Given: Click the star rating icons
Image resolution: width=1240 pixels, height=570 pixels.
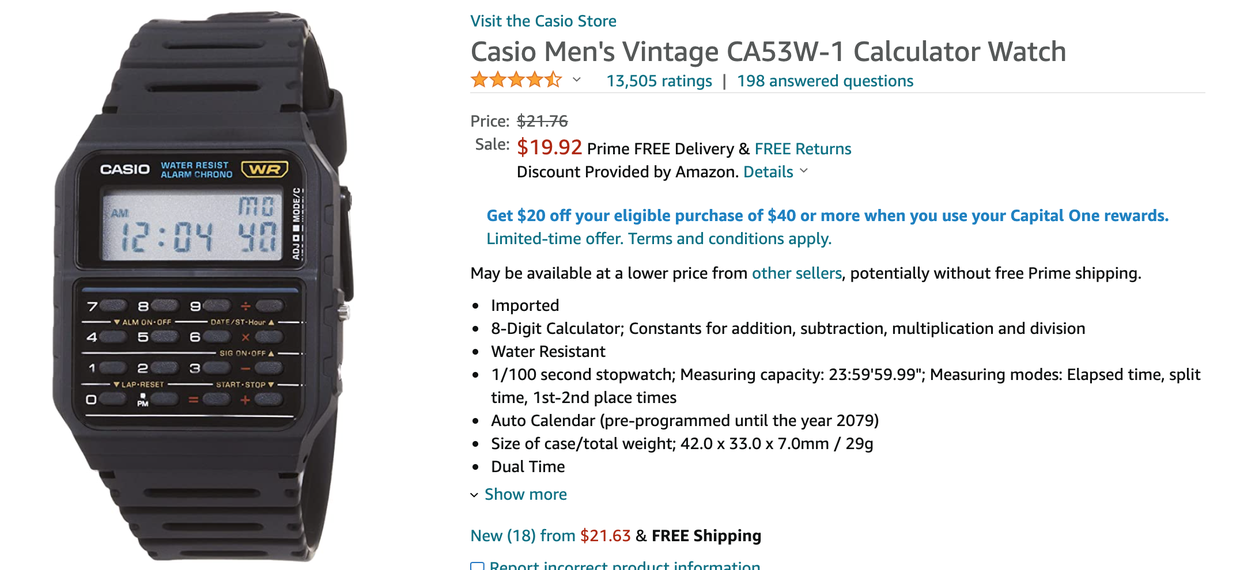Looking at the screenshot, I should tap(516, 80).
